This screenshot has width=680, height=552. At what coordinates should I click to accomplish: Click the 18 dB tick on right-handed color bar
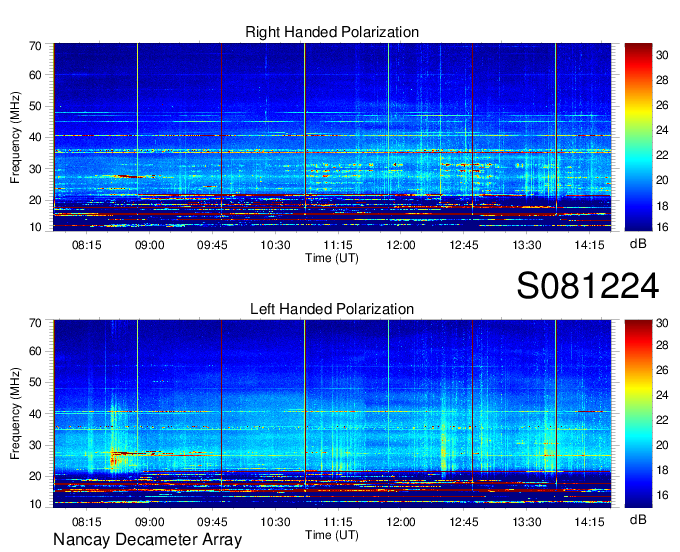662,206
